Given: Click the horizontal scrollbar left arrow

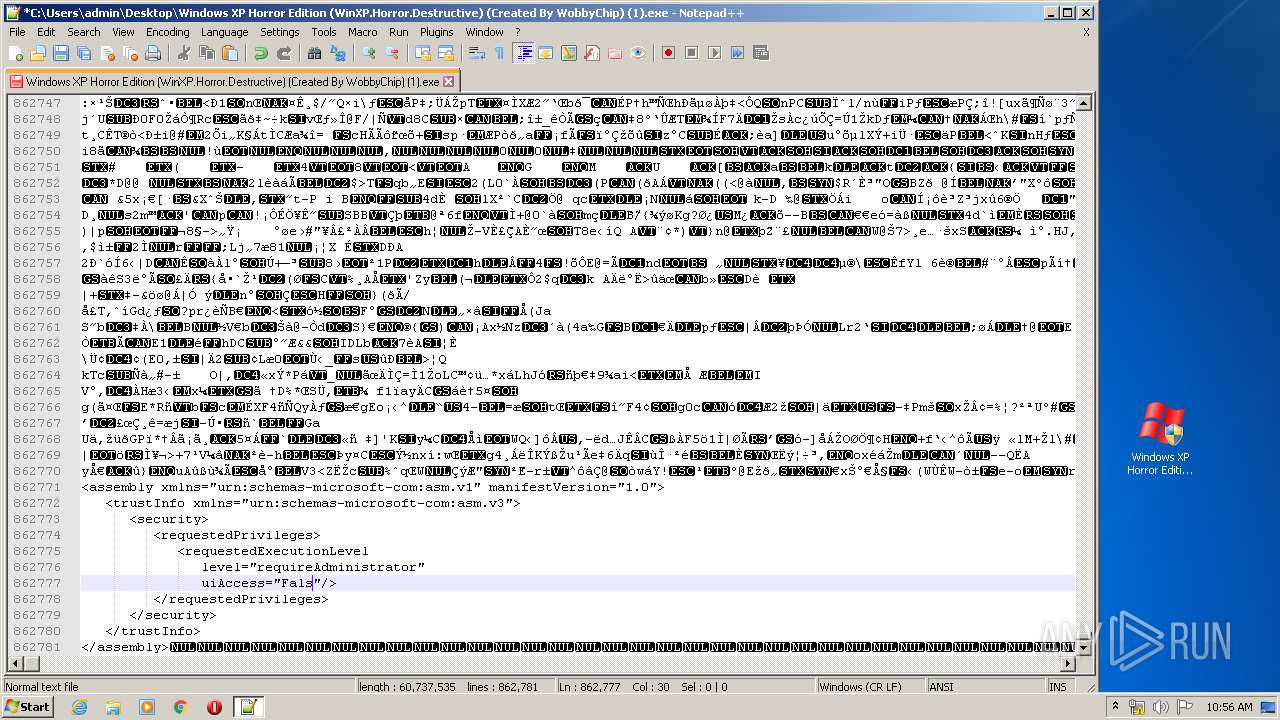Looking at the screenshot, I should point(17,663).
